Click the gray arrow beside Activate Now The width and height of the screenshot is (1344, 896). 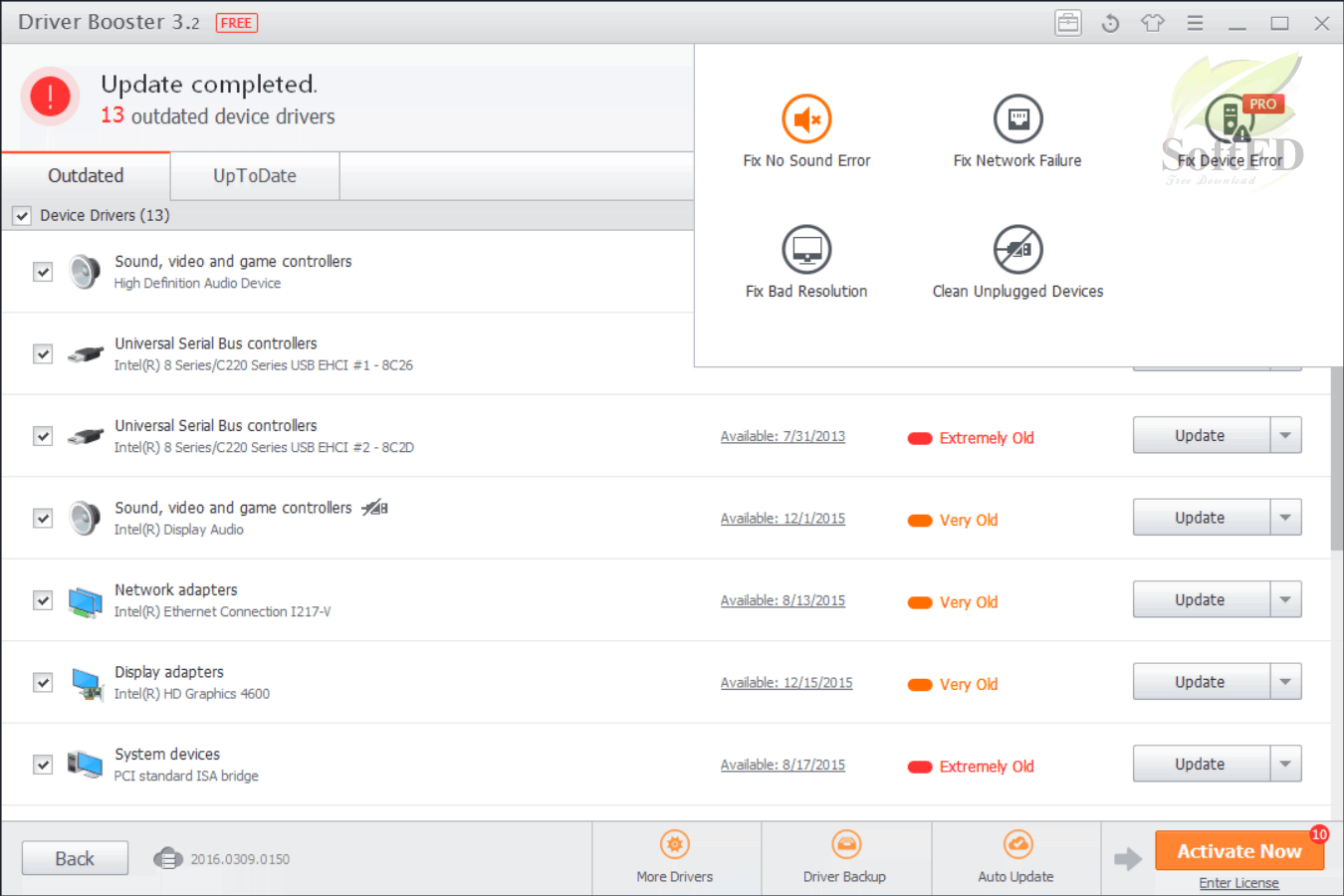tap(1127, 858)
